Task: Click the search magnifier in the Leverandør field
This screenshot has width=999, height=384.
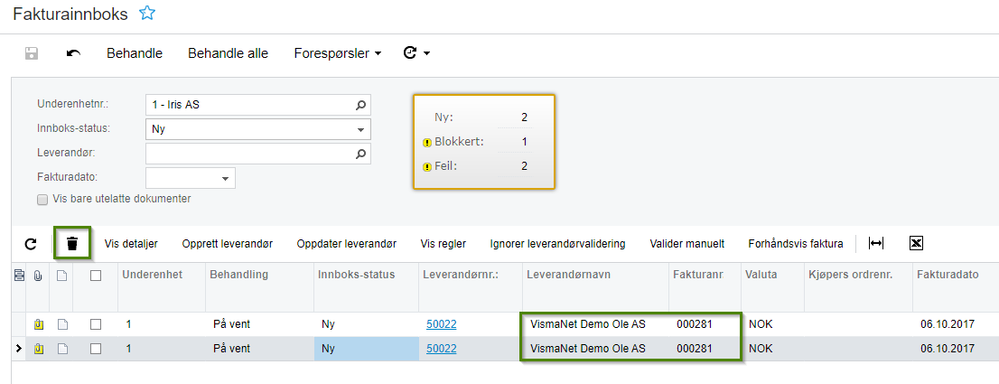Action: pos(361,153)
